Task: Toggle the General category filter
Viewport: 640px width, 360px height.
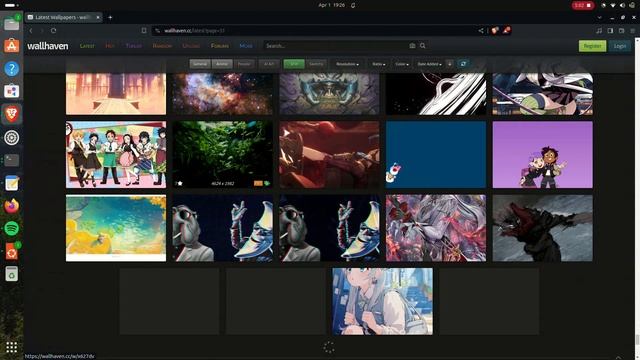Action: [x=200, y=64]
